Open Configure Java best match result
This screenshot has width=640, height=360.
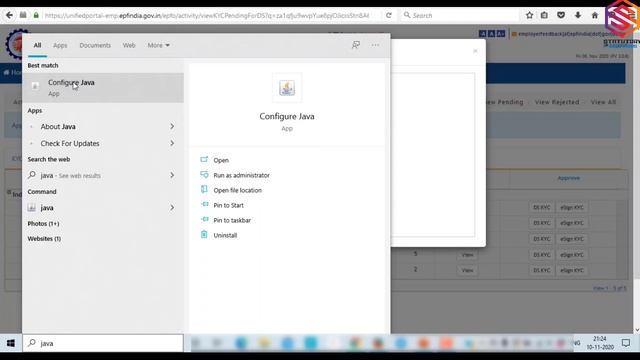[x=103, y=87]
